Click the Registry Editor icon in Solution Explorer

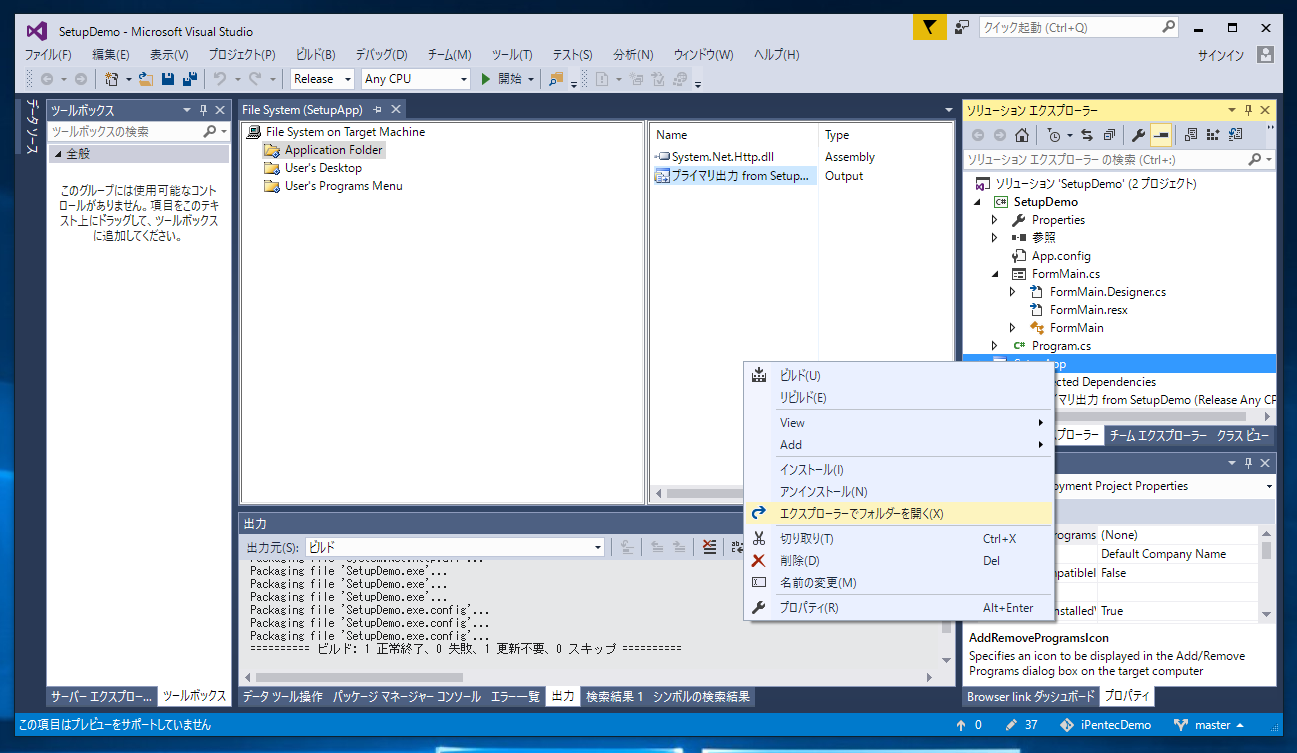click(1213, 135)
